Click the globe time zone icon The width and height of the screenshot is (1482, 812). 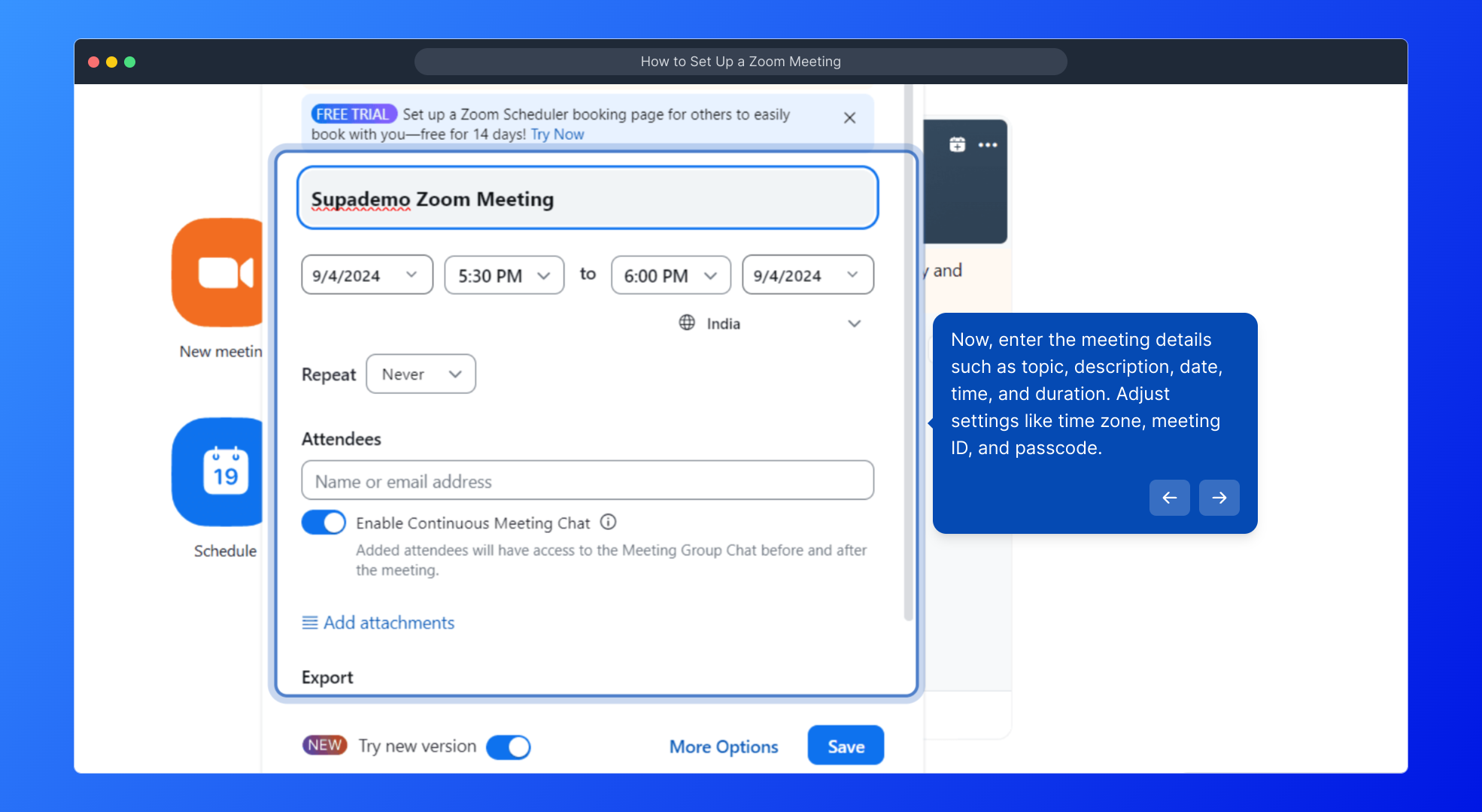click(x=687, y=323)
